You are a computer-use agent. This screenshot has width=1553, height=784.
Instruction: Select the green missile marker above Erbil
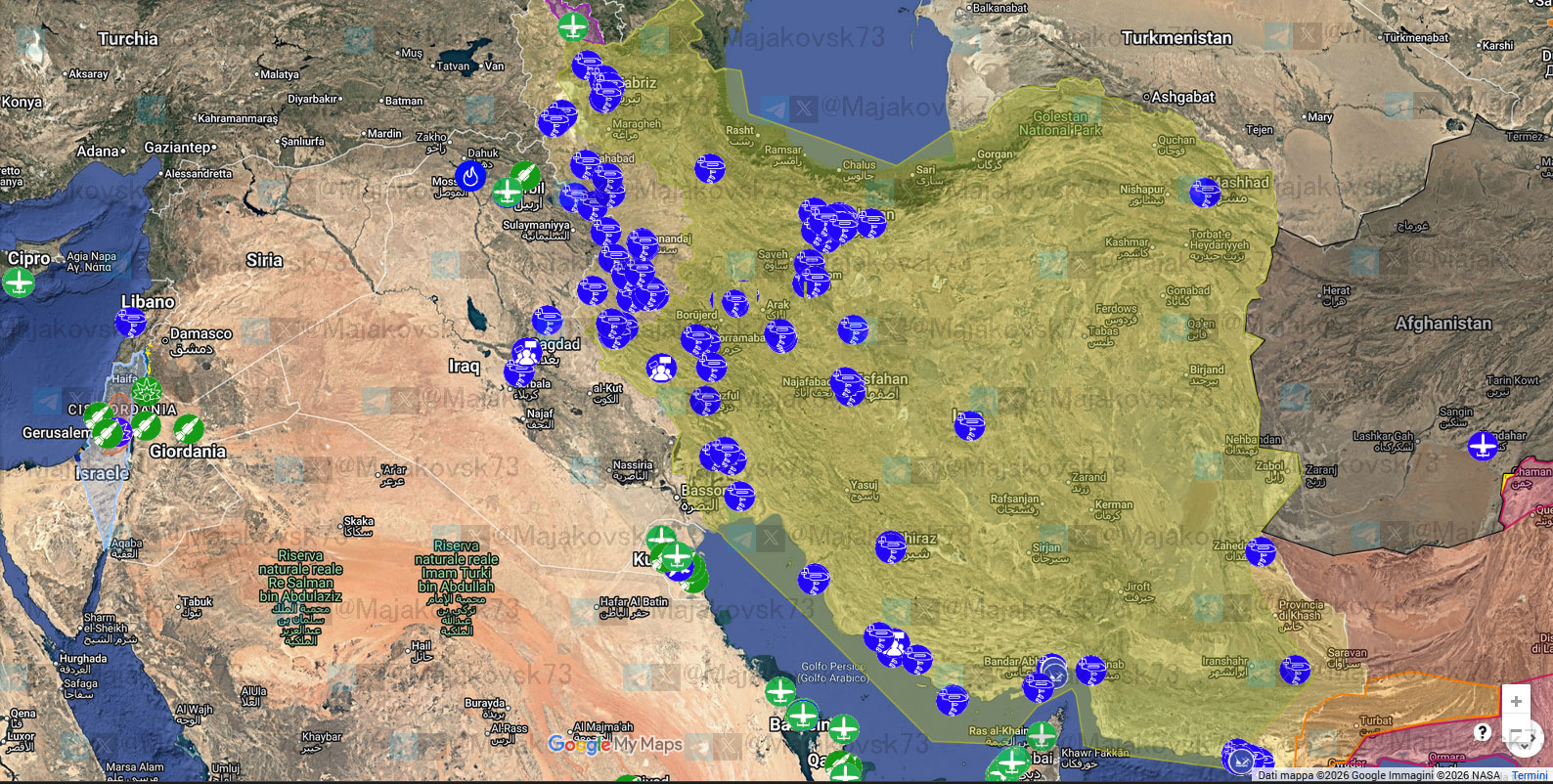(x=525, y=177)
